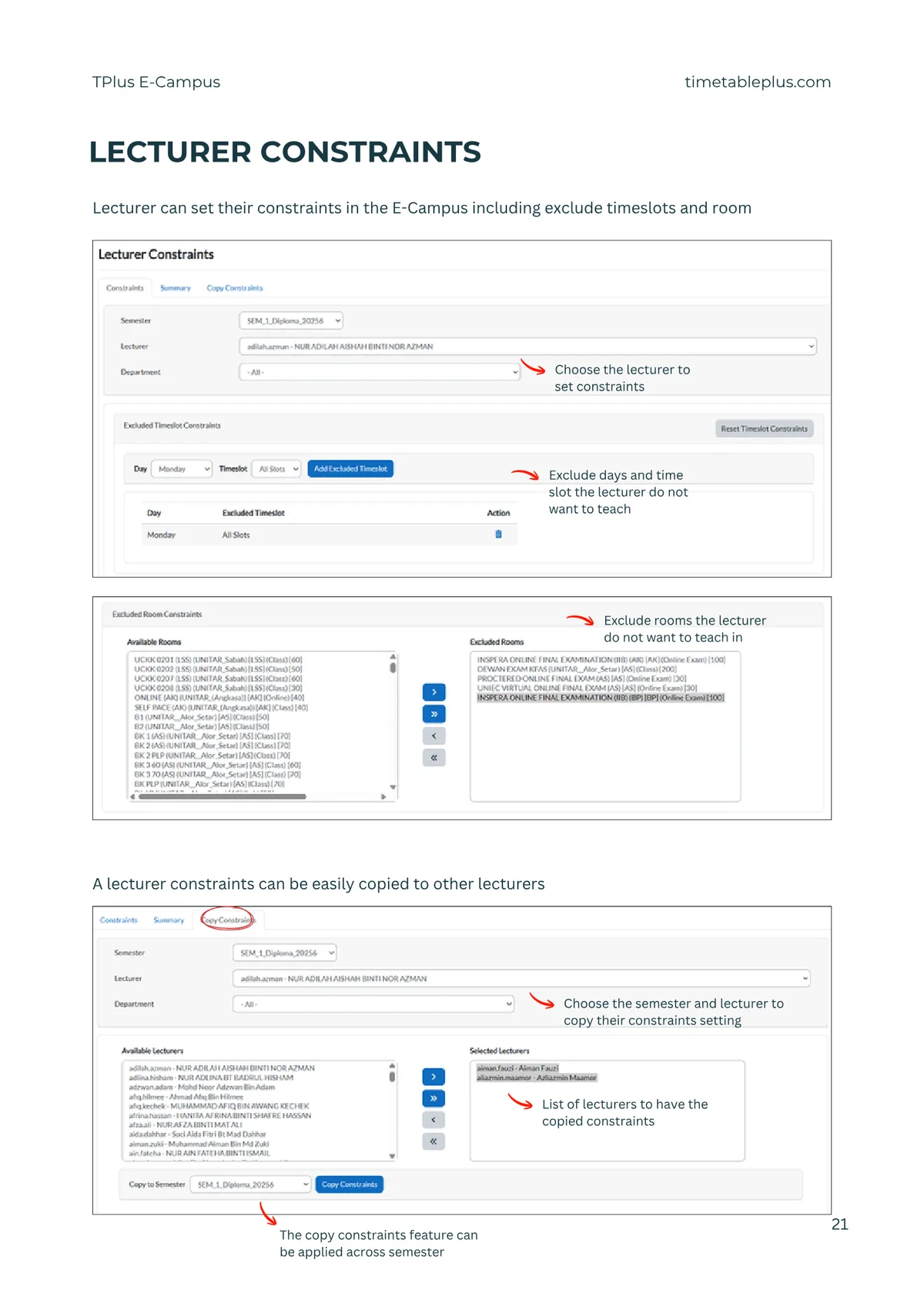924x1307 pixels.
Task: Select room UCKK 0201 (LSS) in Available Rooms
Action: click(x=218, y=660)
